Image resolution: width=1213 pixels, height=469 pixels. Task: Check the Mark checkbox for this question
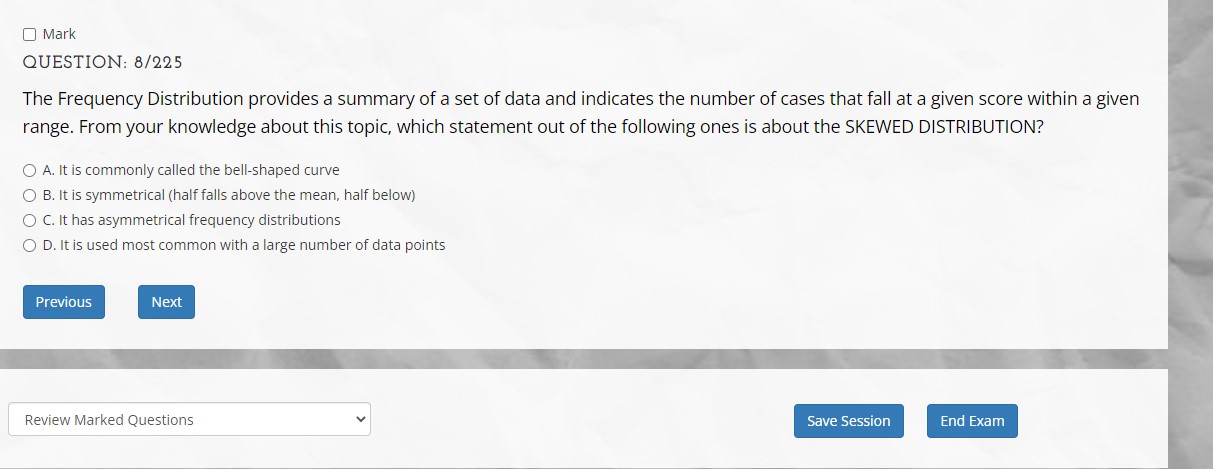(30, 34)
